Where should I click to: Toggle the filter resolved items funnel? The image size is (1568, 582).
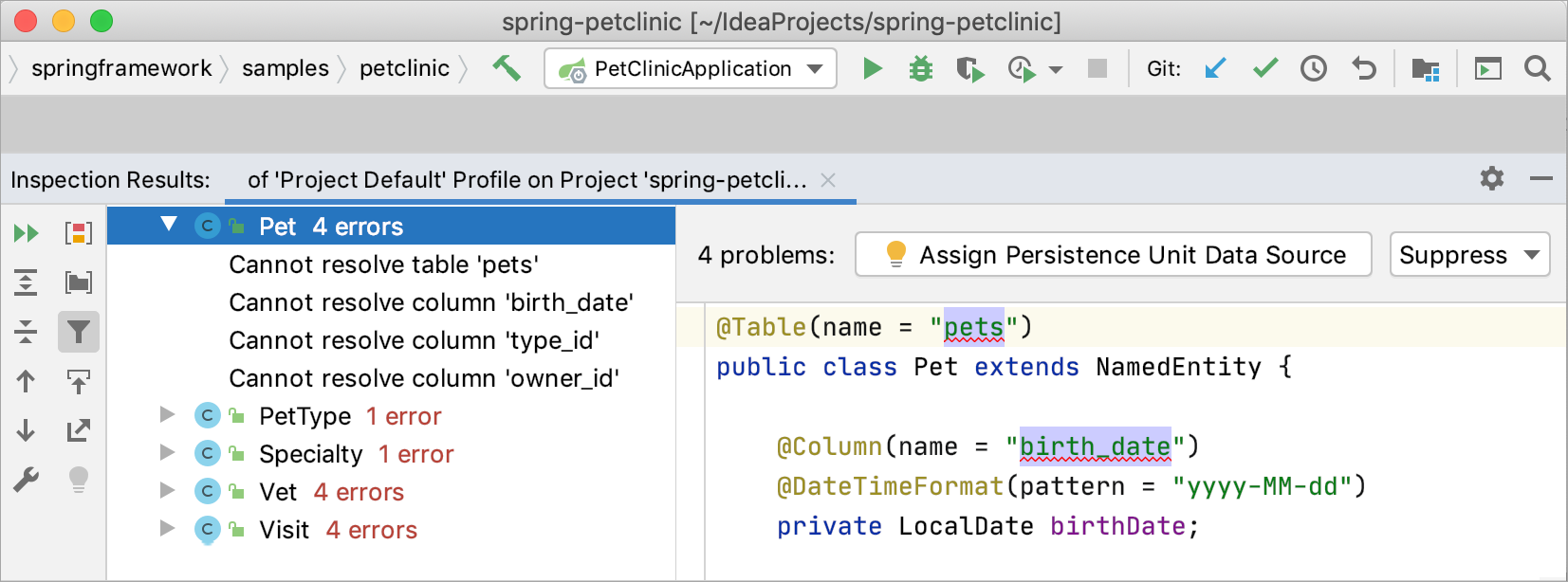[79, 332]
